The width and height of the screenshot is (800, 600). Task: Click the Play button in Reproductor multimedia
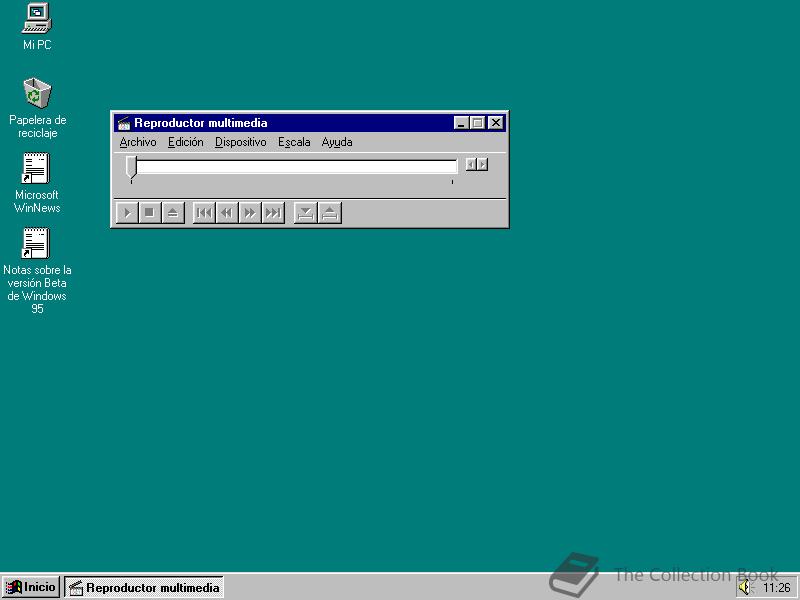[x=127, y=213]
